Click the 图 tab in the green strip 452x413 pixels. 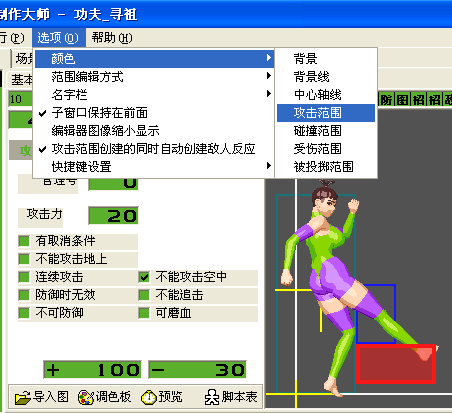403,99
